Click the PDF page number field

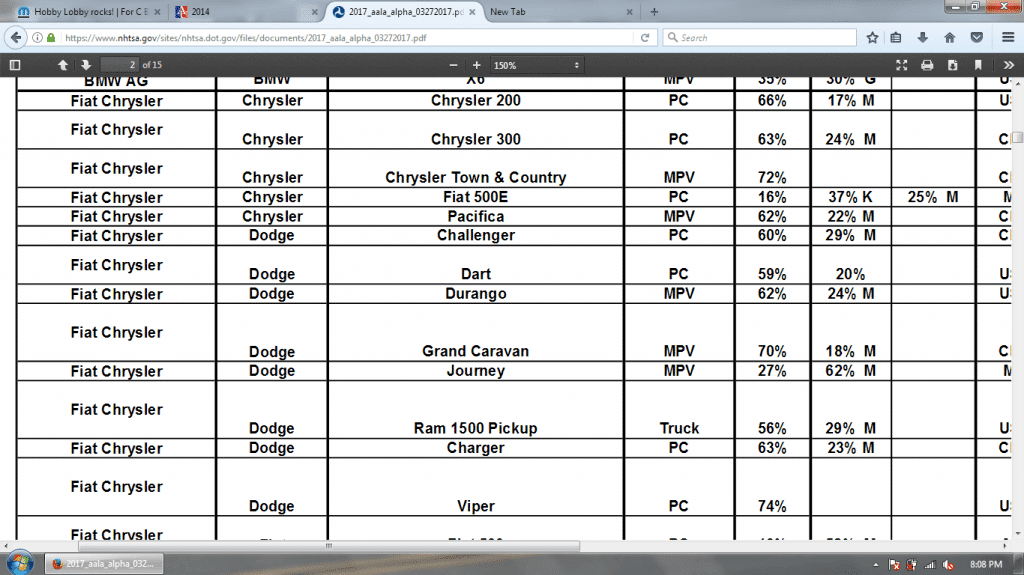(121, 65)
